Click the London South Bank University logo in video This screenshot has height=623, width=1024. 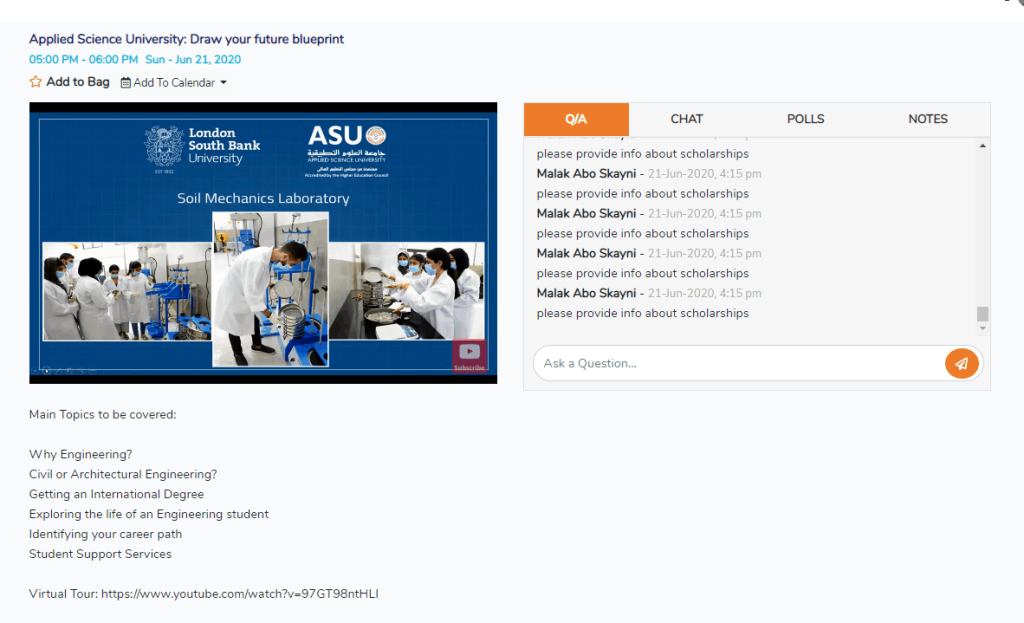203,146
